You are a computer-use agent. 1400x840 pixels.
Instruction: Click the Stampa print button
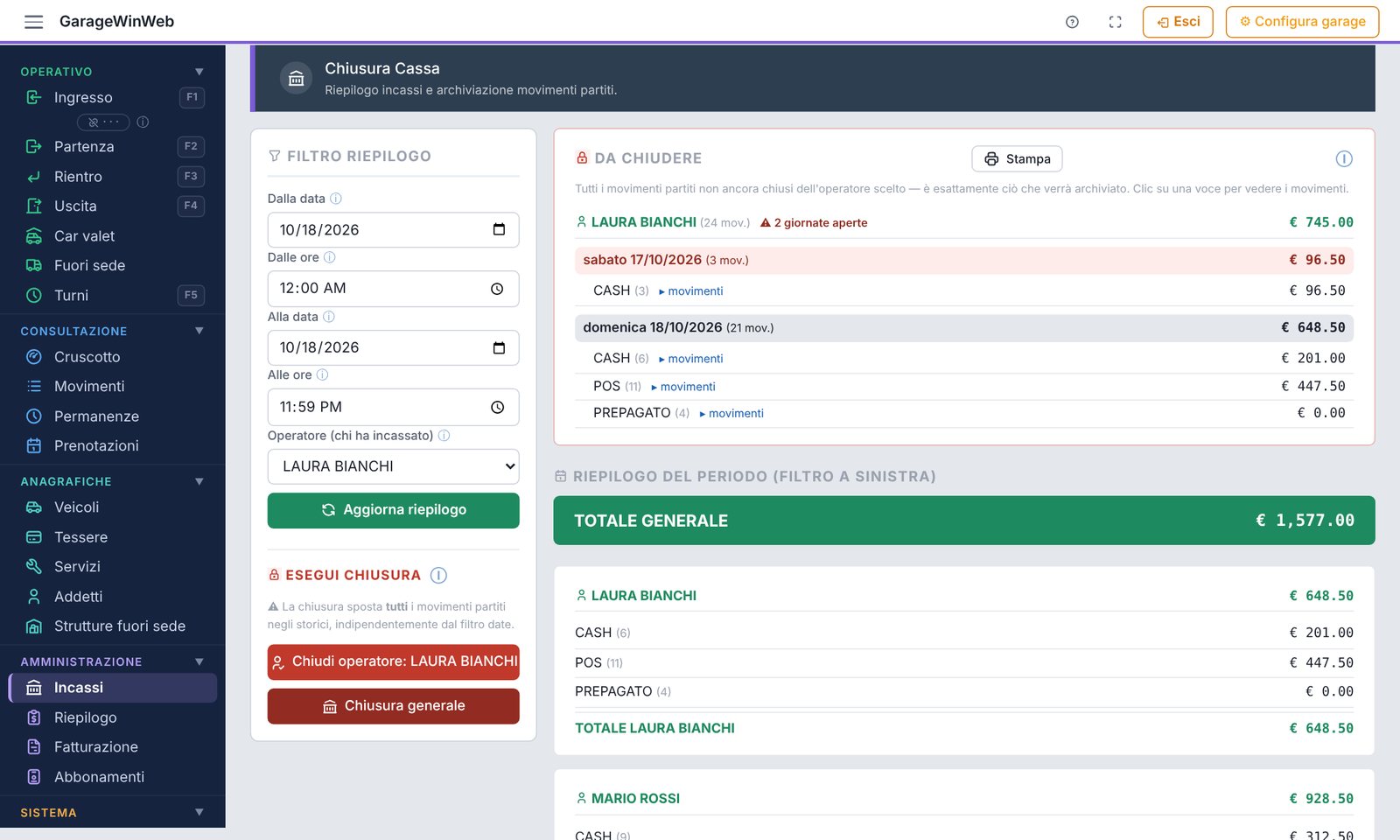[1017, 159]
